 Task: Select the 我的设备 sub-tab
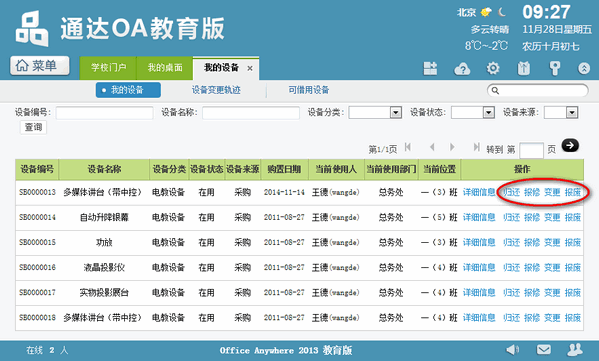pos(128,90)
